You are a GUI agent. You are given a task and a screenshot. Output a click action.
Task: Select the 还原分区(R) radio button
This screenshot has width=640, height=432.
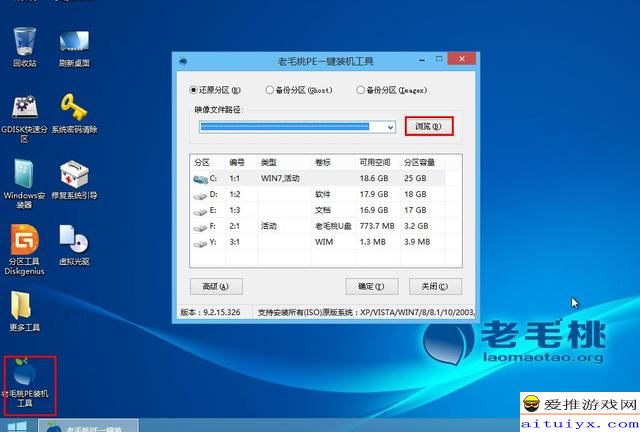point(193,90)
